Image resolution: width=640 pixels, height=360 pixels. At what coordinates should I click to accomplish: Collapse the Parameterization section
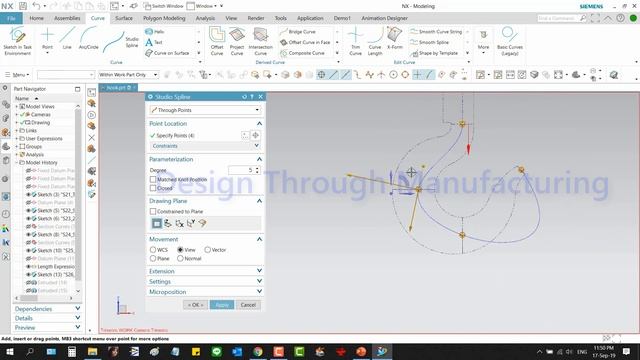(259, 159)
